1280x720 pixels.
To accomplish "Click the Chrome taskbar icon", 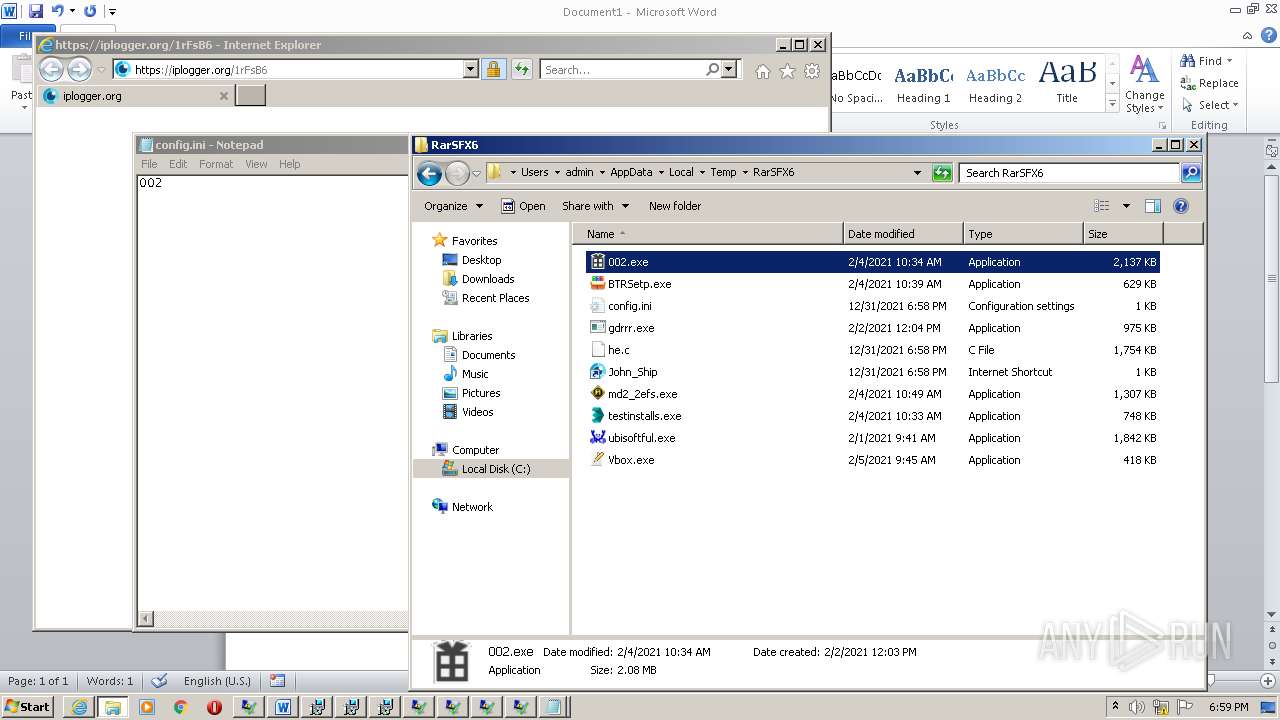I will (180, 707).
